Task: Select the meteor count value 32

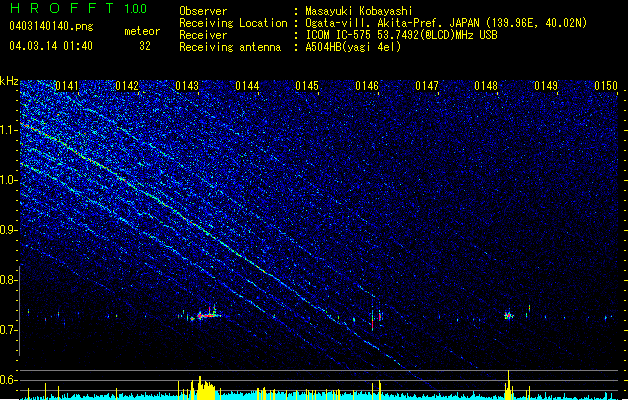Action: (145, 46)
